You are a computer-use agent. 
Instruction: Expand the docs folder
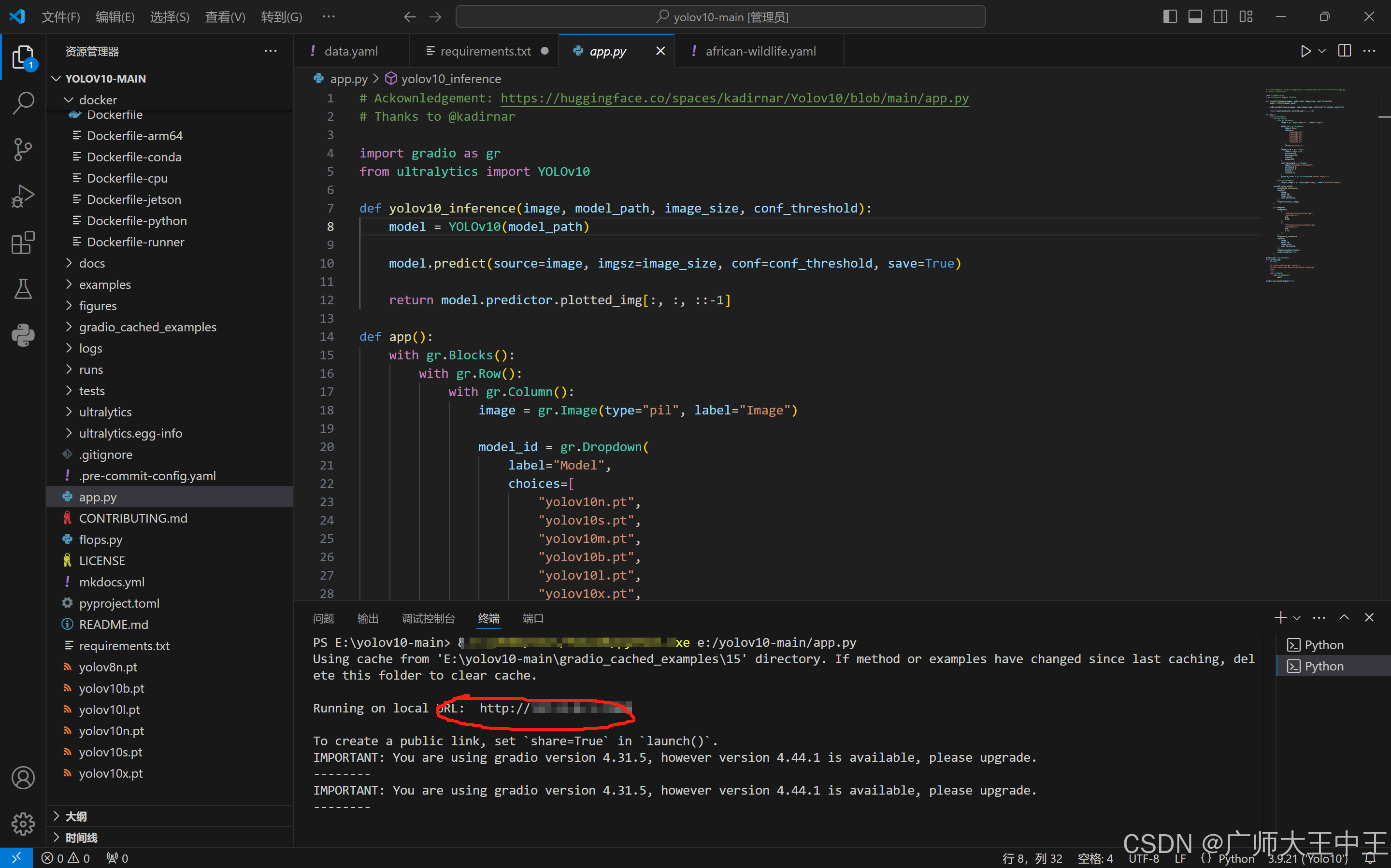tap(92, 264)
